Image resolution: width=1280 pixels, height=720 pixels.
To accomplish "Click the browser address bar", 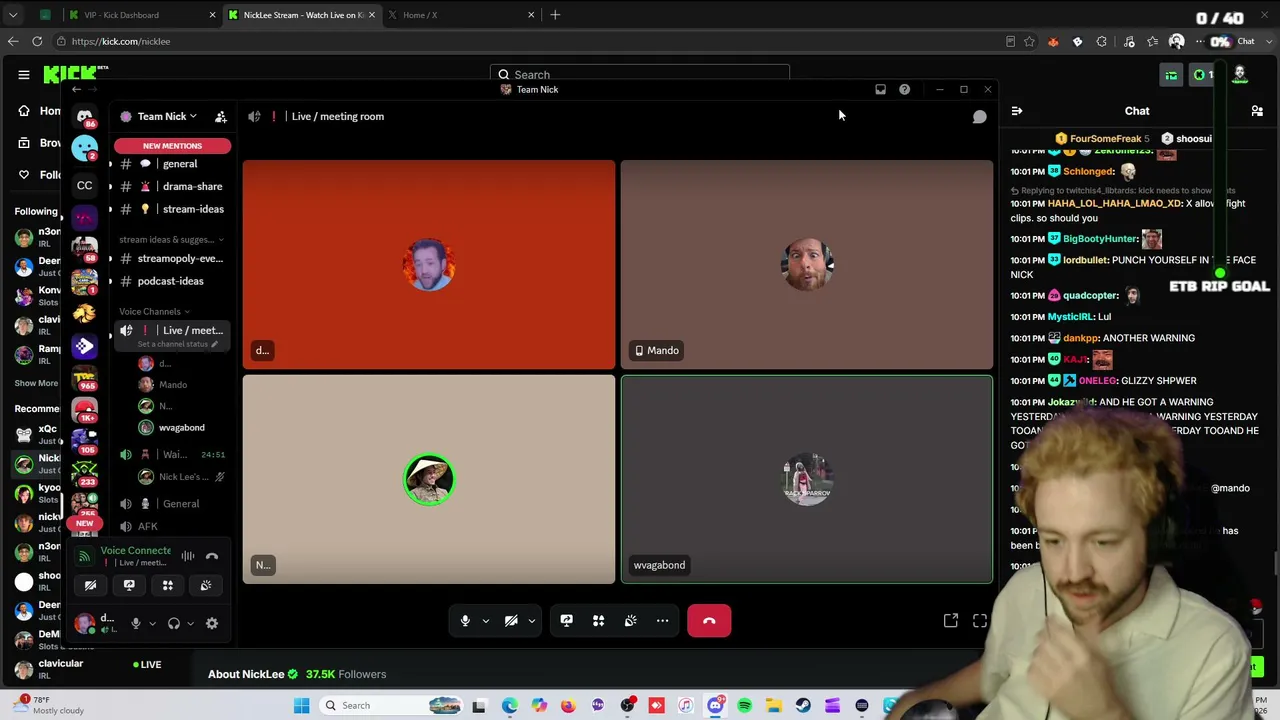I will pyautogui.click(x=530, y=41).
